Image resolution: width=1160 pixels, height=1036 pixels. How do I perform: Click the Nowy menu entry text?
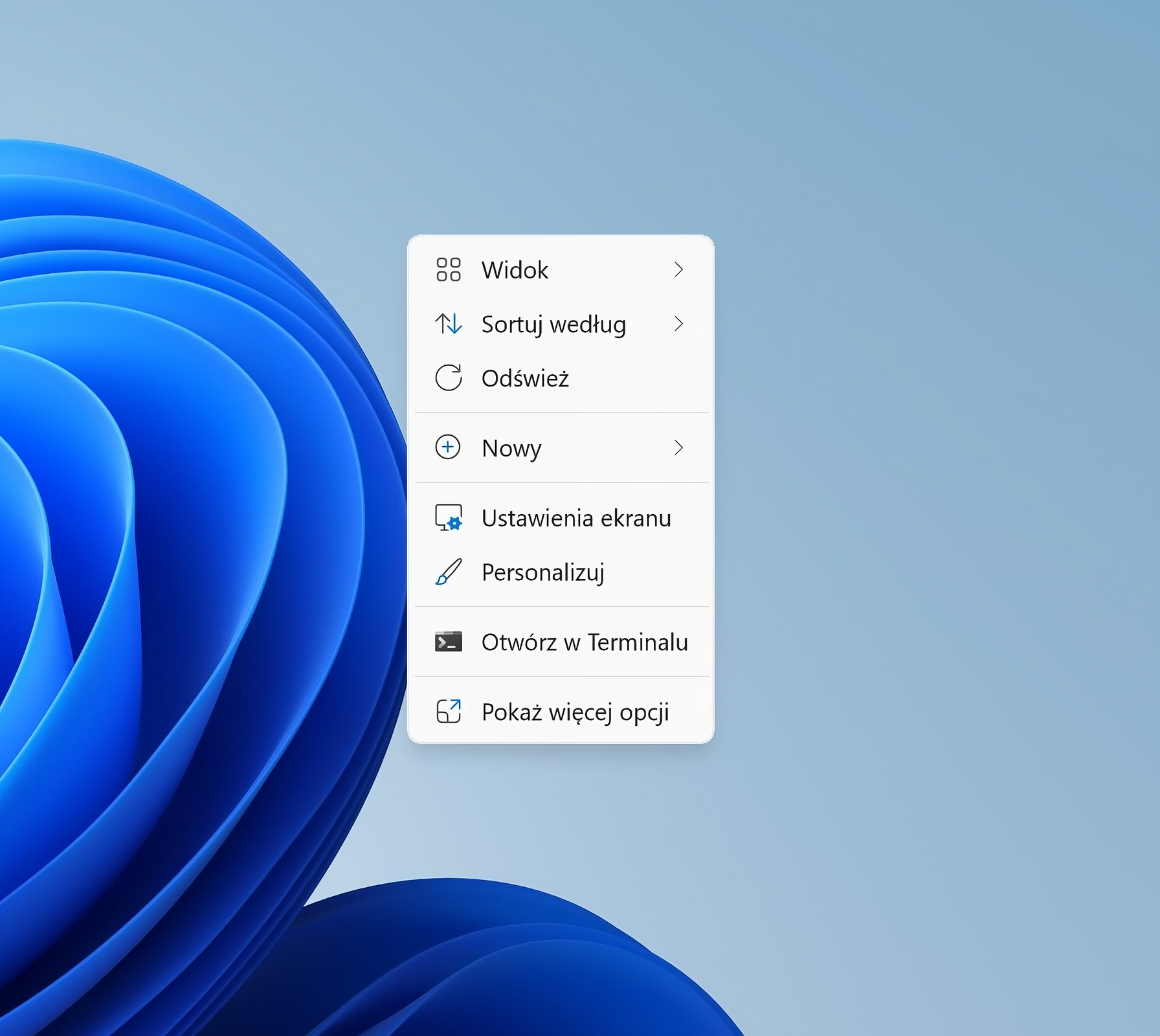[x=511, y=447]
